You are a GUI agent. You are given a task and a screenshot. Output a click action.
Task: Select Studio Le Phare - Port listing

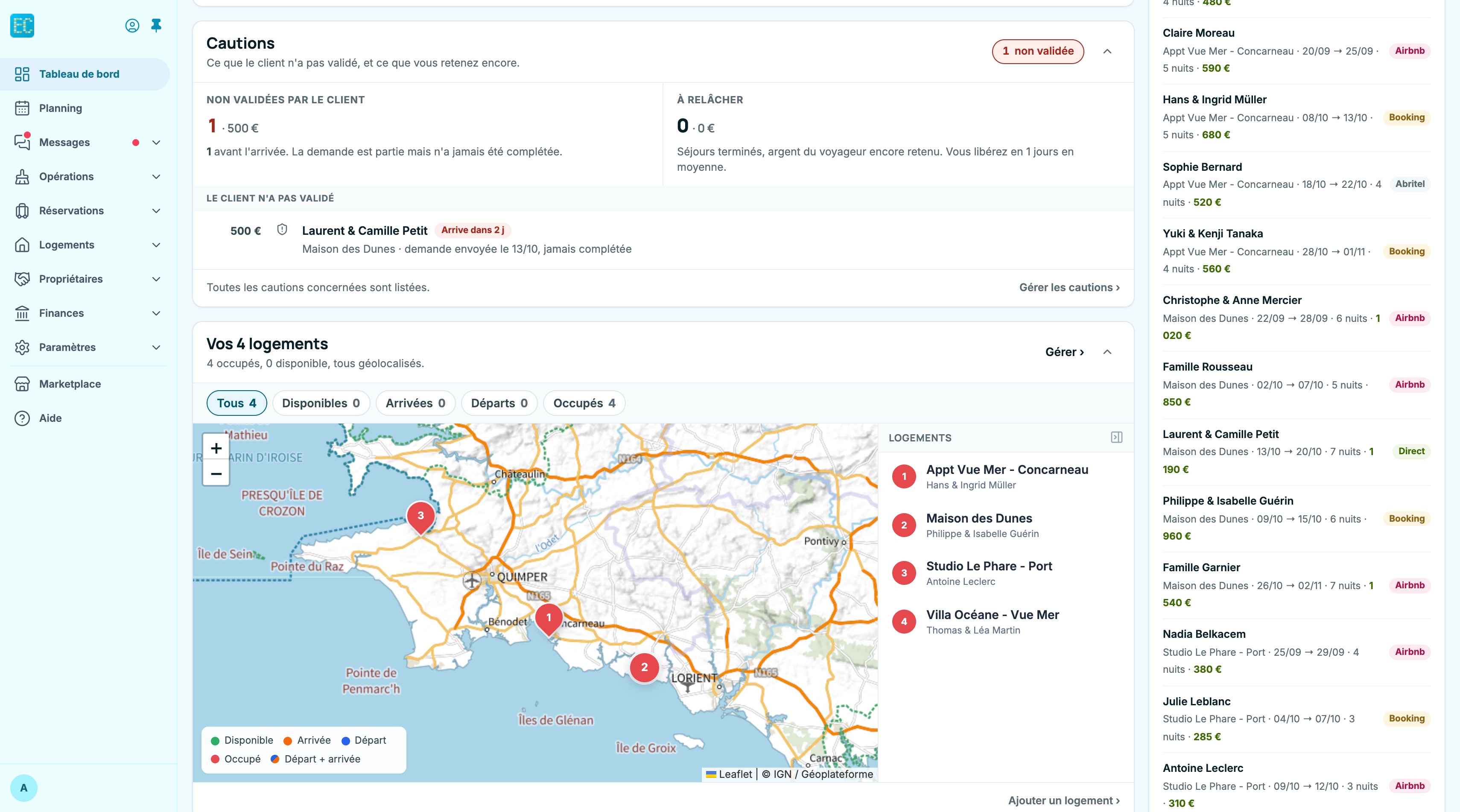pos(1005,573)
